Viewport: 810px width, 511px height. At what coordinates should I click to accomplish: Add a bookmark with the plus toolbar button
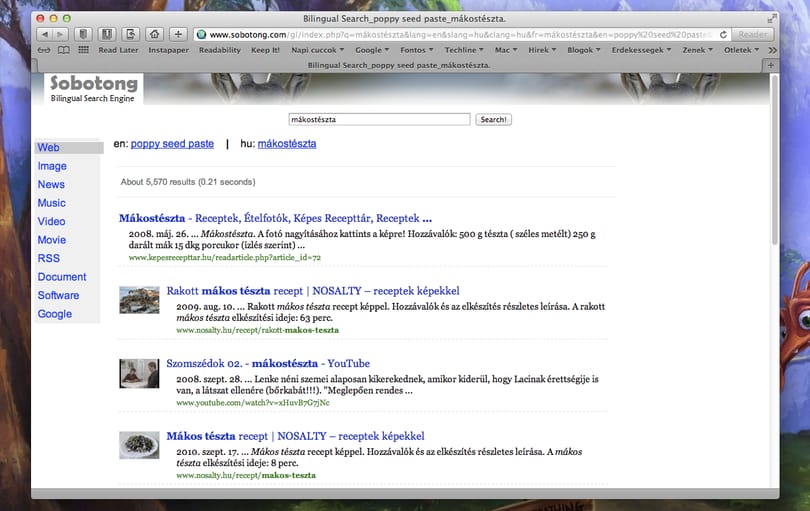coord(178,34)
